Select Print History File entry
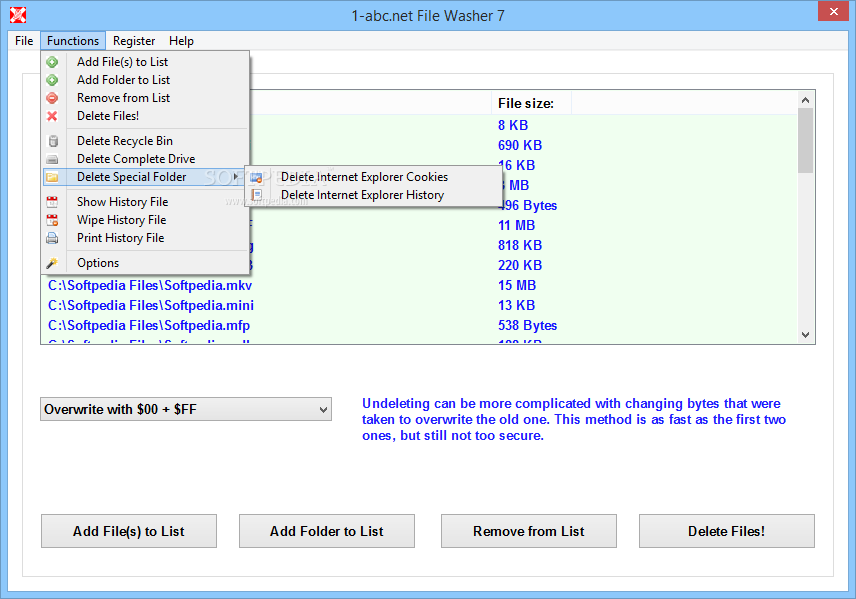 pyautogui.click(x=145, y=238)
